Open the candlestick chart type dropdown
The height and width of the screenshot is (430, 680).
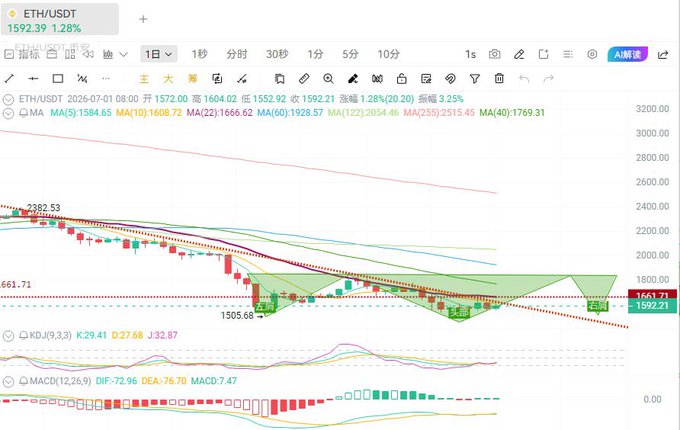click(x=115, y=54)
